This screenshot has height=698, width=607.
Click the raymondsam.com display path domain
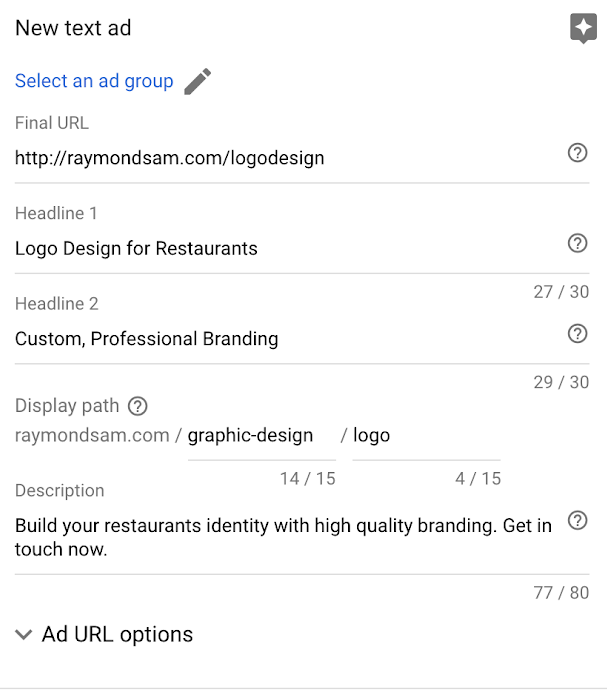tap(92, 435)
